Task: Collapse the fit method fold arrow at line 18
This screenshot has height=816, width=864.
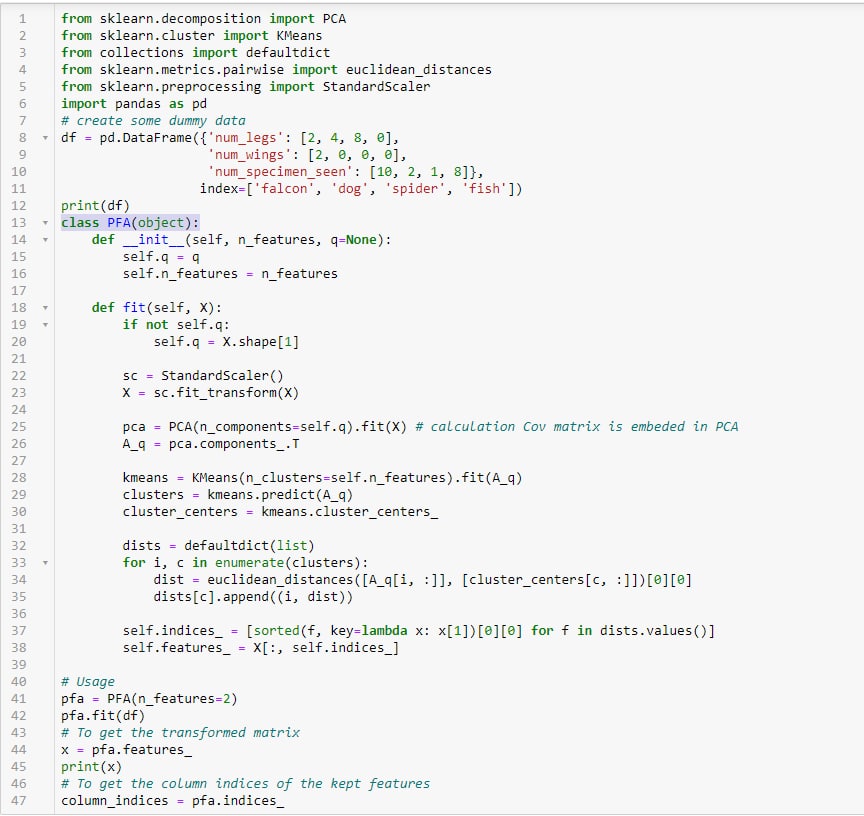Action: [45, 307]
